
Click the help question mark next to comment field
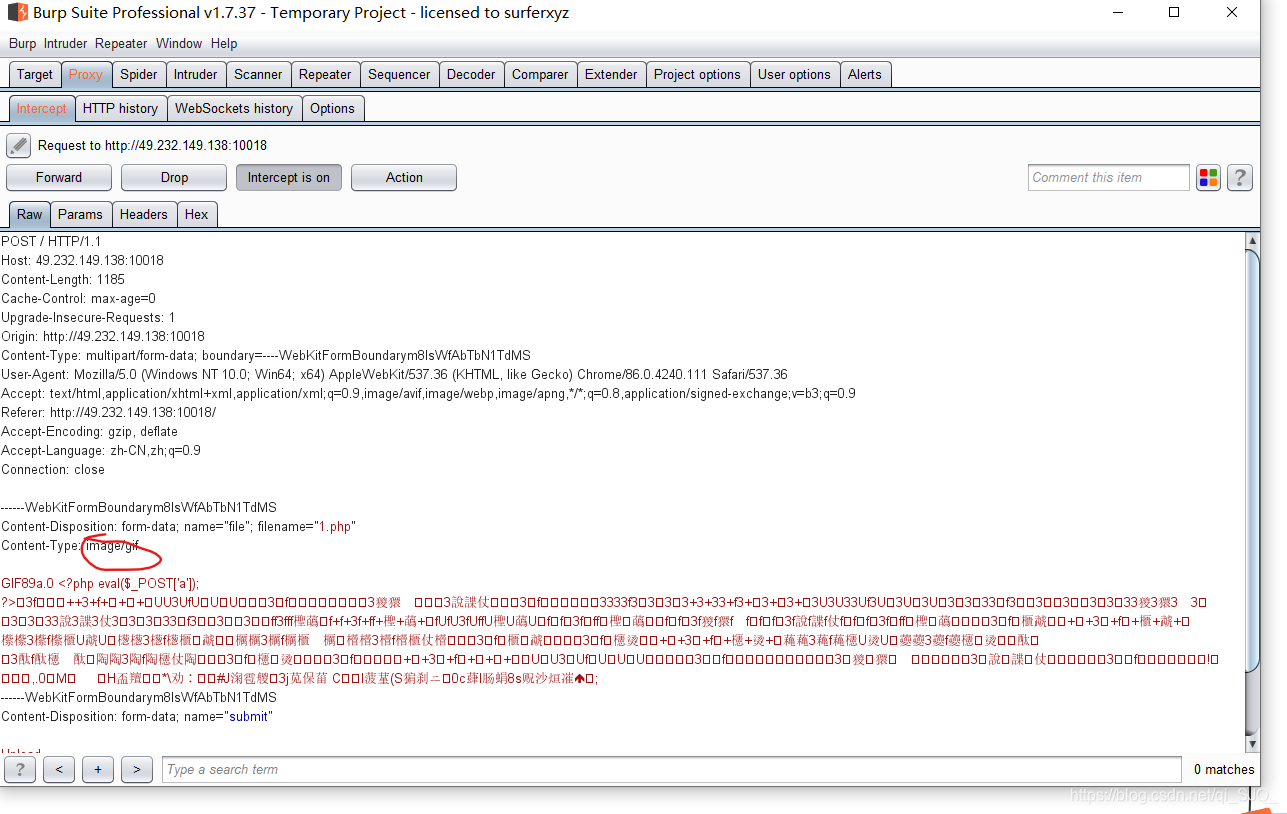(1239, 178)
